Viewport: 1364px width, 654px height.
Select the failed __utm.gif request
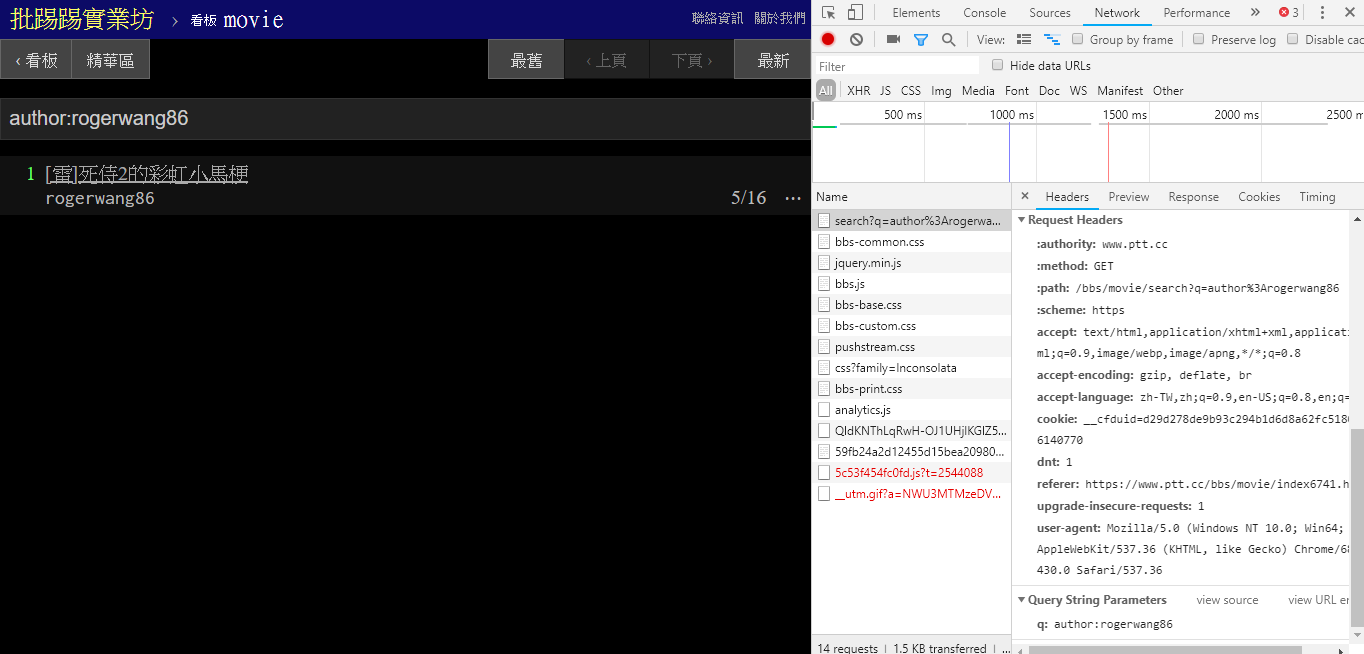click(911, 494)
